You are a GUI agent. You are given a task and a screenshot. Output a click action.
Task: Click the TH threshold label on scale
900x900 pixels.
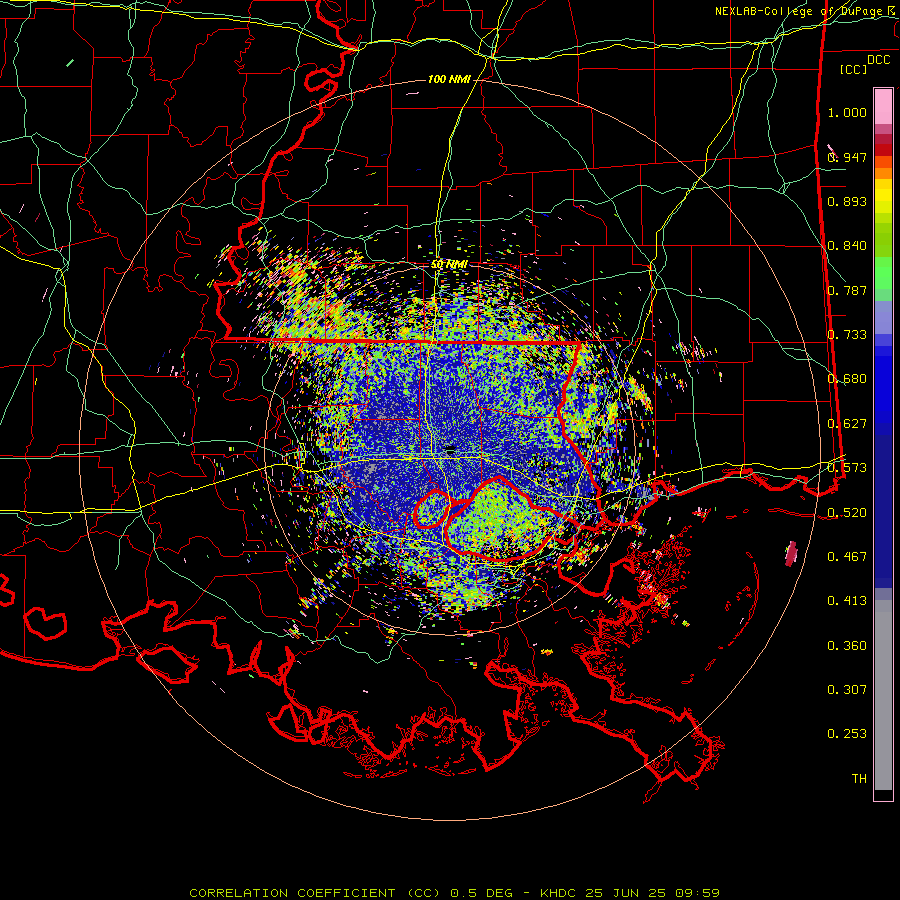click(x=859, y=779)
